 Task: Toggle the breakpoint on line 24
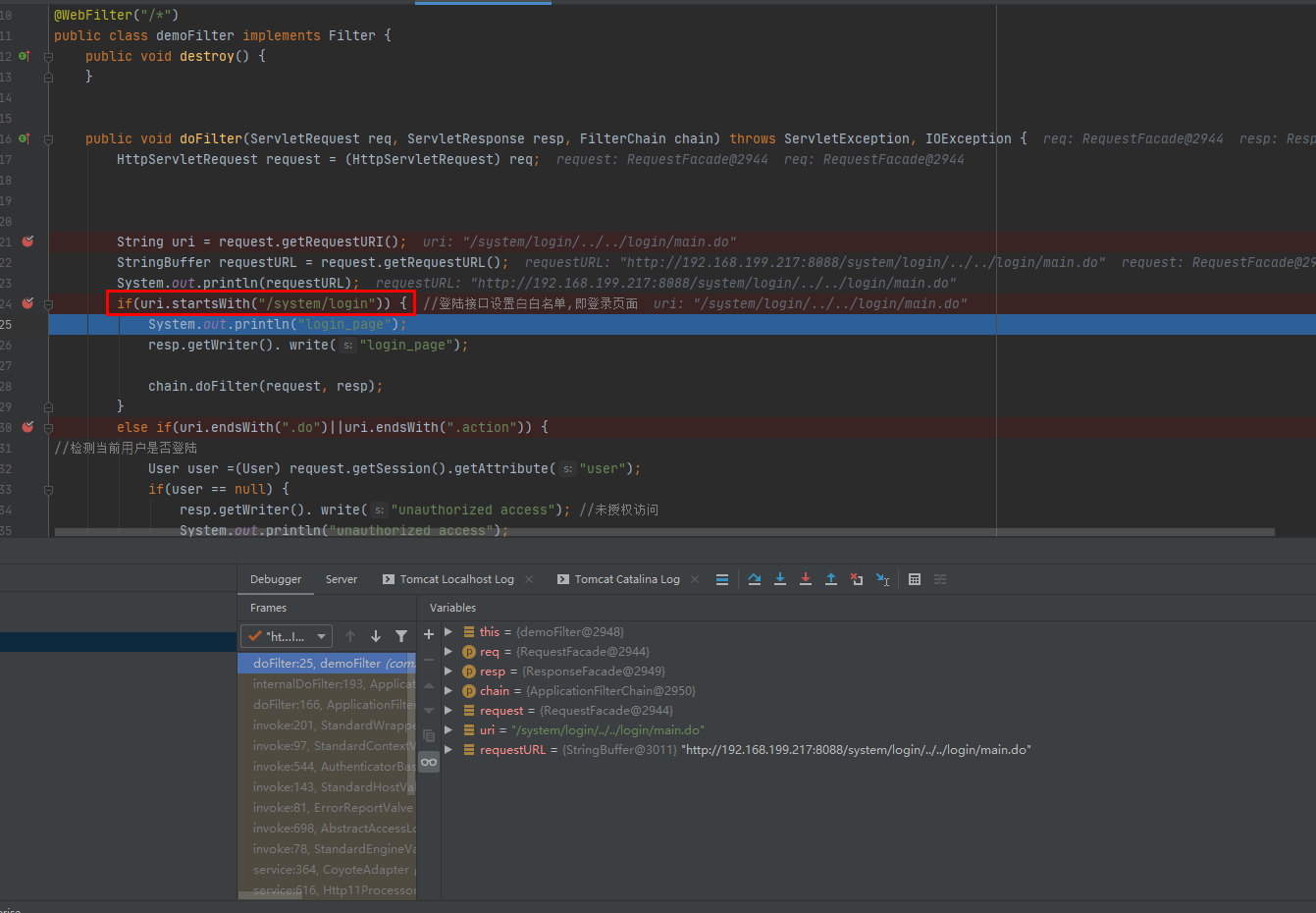[26, 302]
